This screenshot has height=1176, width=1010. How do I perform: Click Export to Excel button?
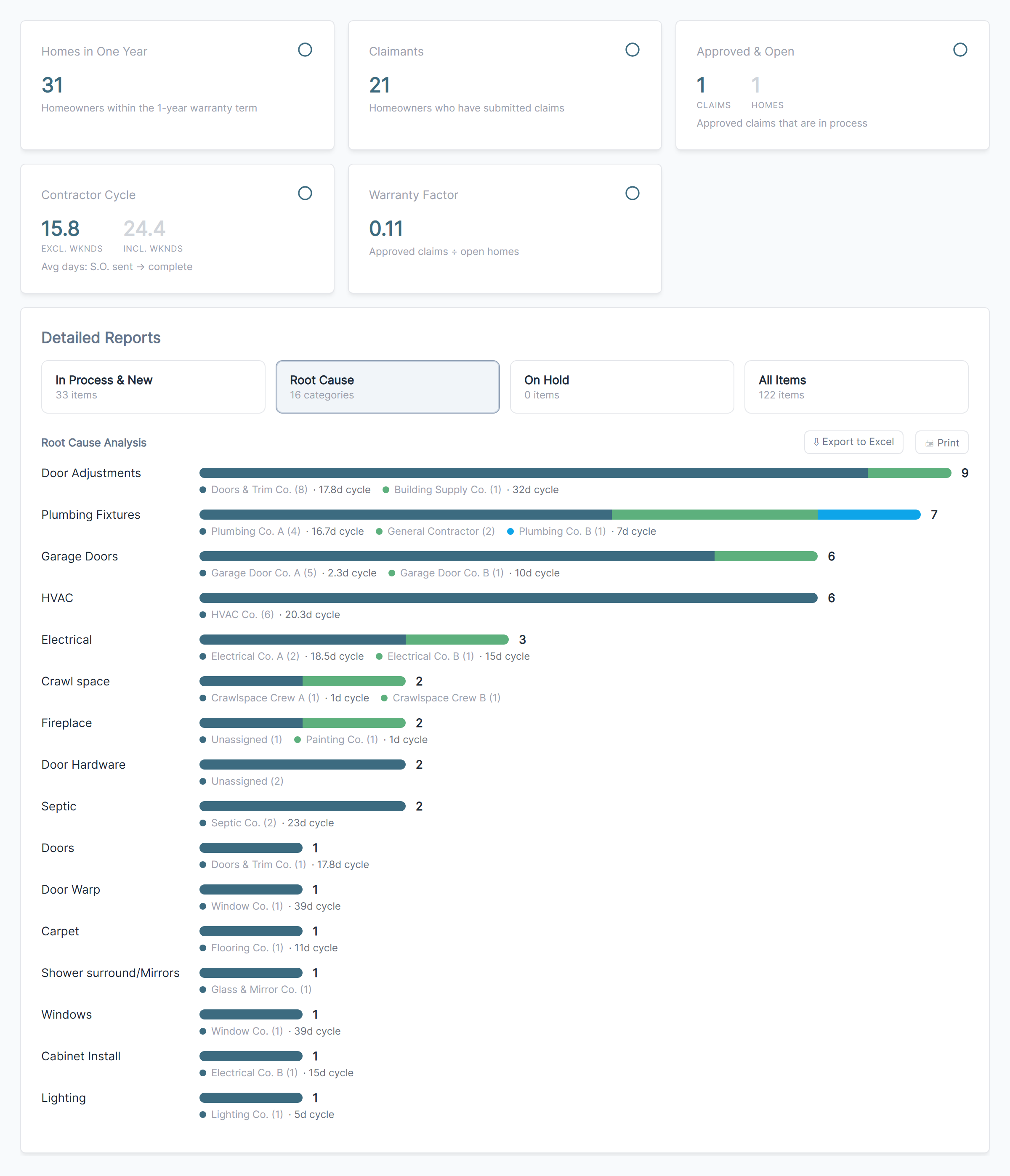(853, 442)
